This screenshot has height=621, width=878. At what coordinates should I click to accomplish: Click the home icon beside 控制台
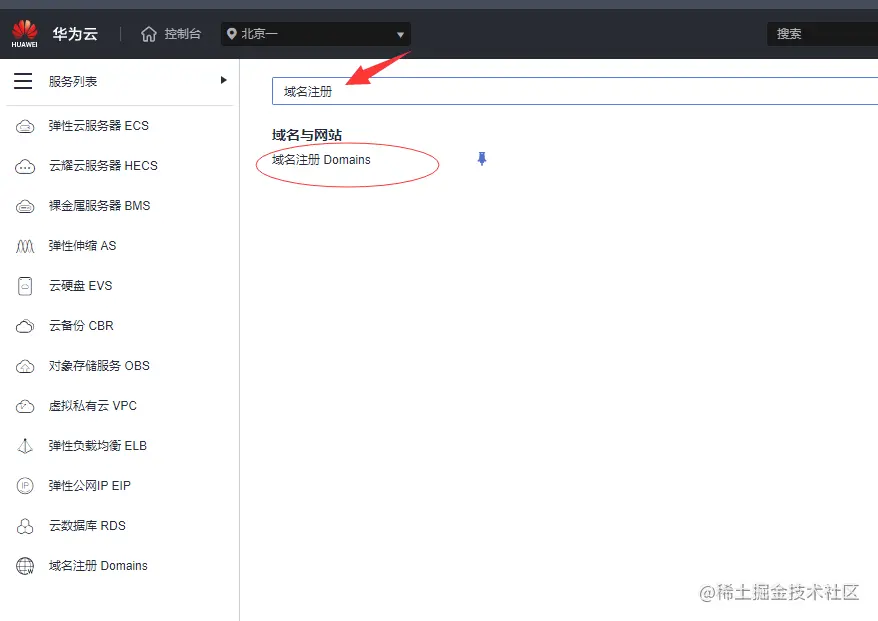pos(149,34)
